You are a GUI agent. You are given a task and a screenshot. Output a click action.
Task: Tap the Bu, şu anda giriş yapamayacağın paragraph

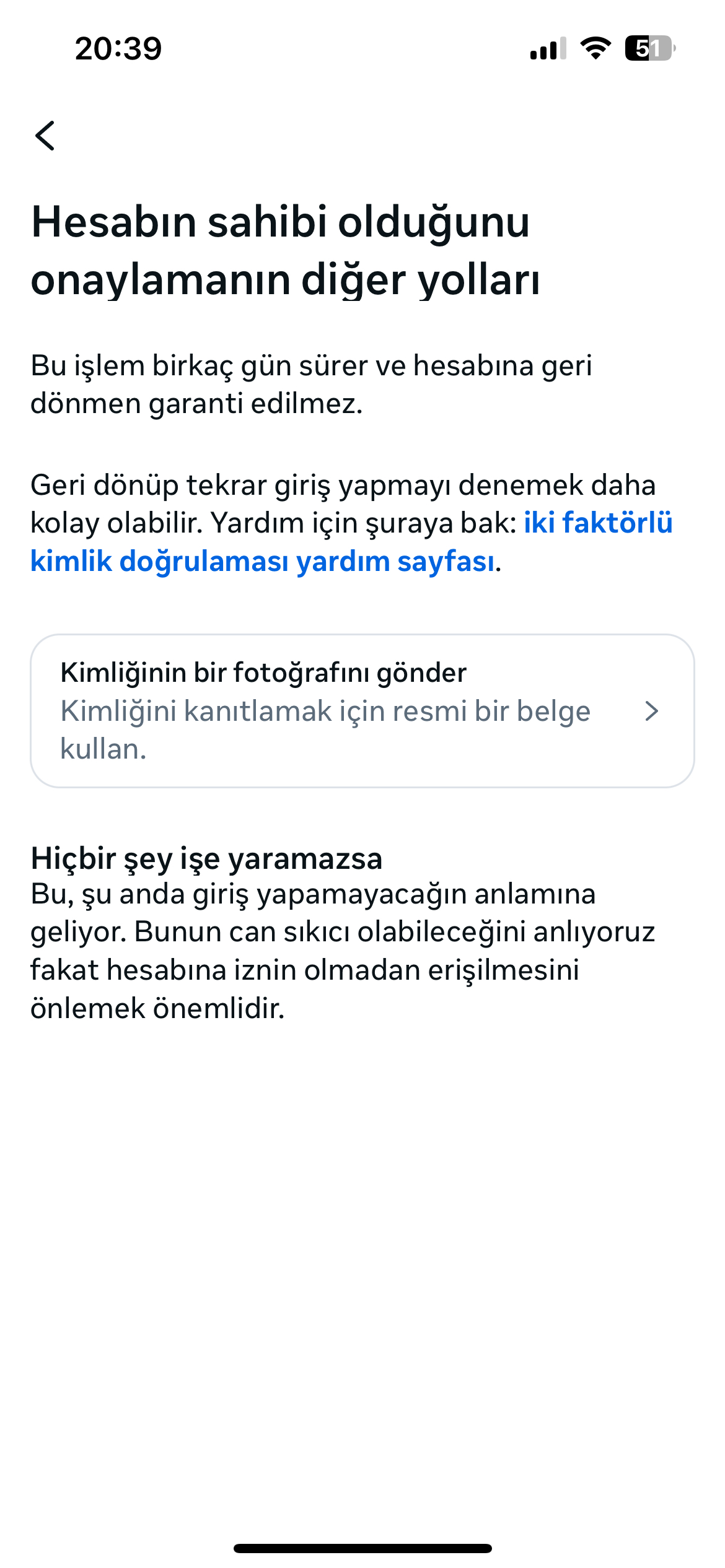(x=343, y=951)
